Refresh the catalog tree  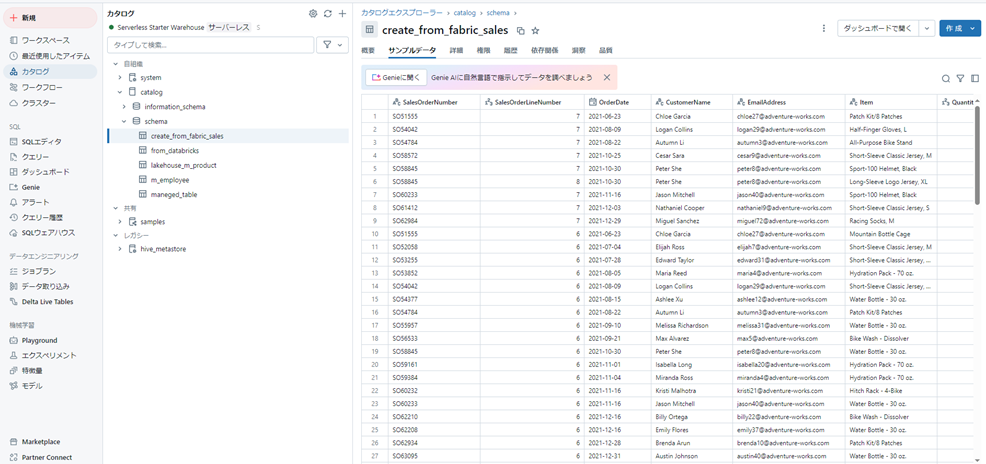[328, 13]
